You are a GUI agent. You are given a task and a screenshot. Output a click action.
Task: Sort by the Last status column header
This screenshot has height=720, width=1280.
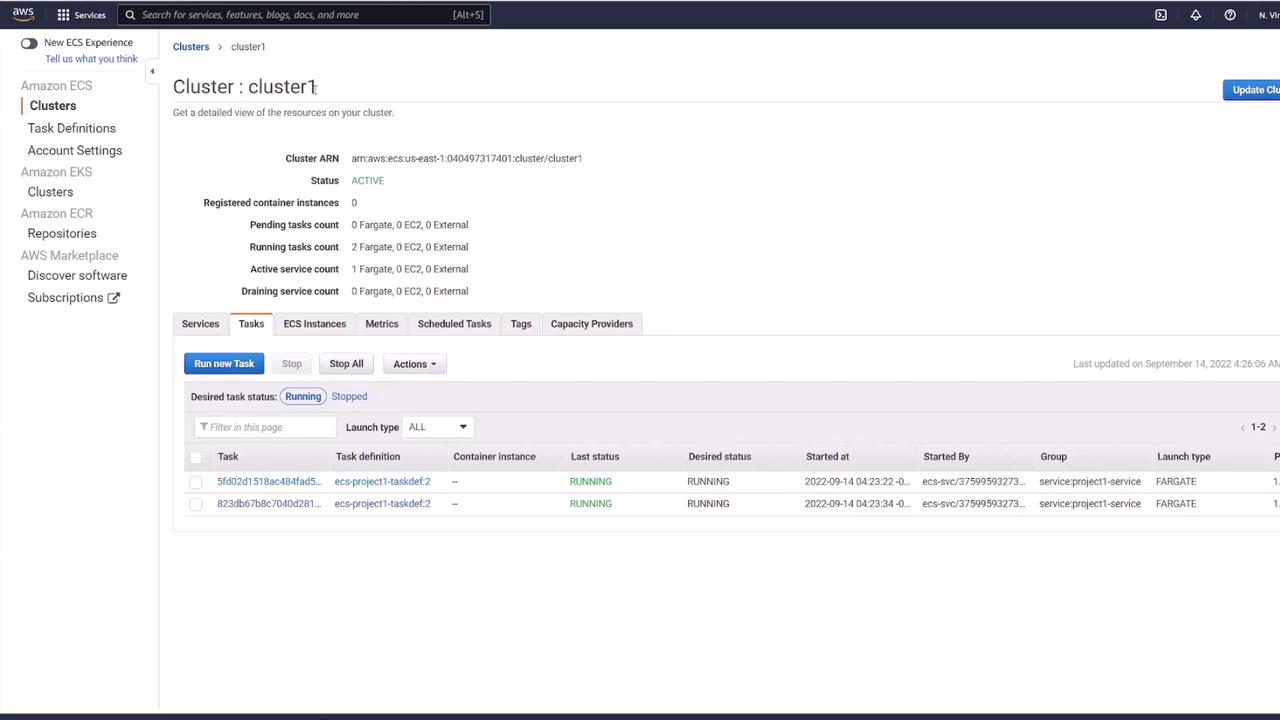(x=595, y=457)
